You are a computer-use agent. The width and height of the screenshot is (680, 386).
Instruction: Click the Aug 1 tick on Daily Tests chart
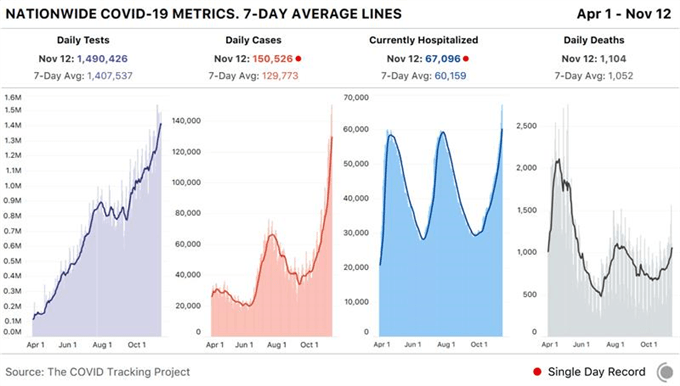click(x=102, y=345)
